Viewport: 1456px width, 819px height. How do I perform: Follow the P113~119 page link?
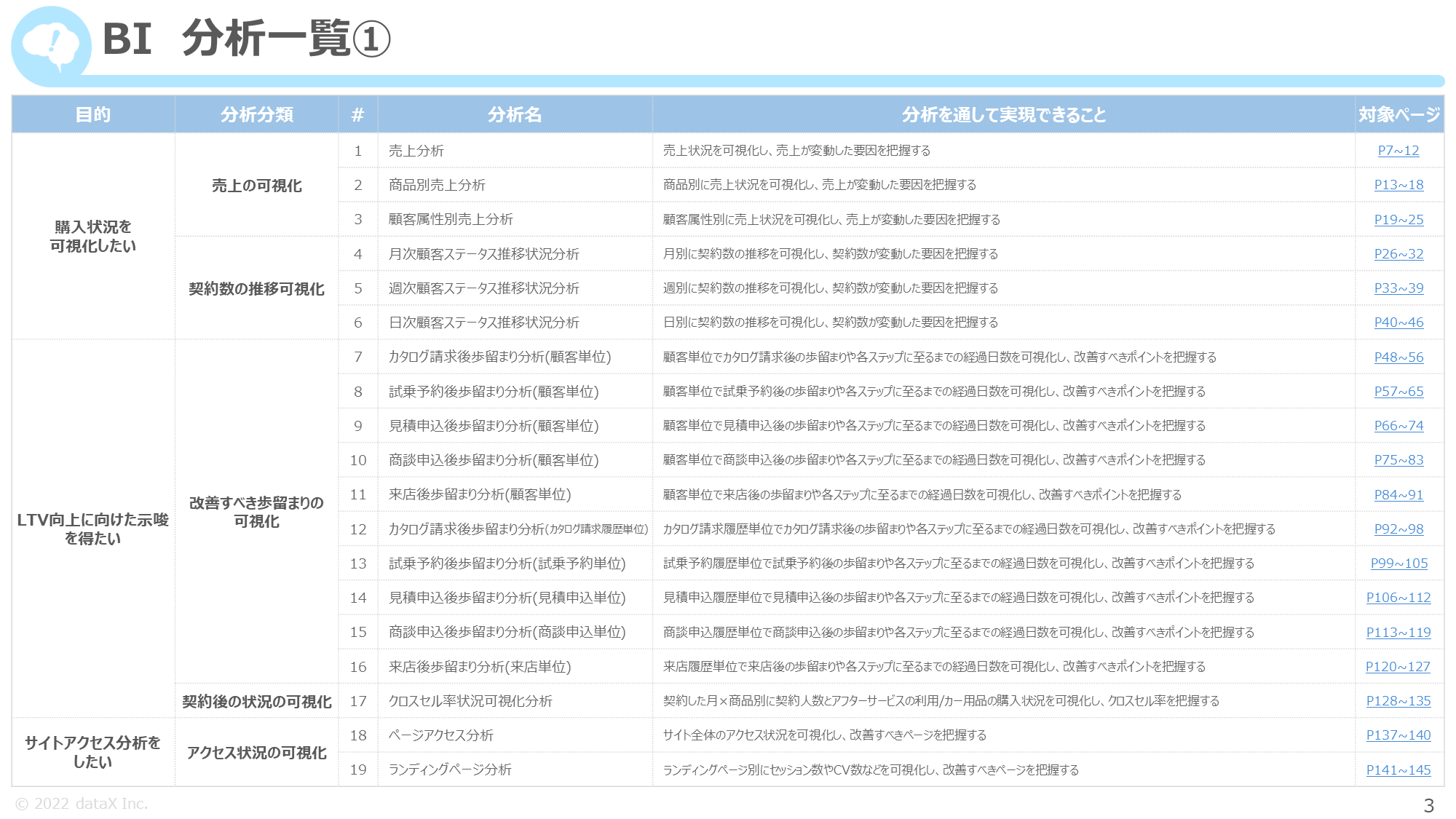(1398, 633)
